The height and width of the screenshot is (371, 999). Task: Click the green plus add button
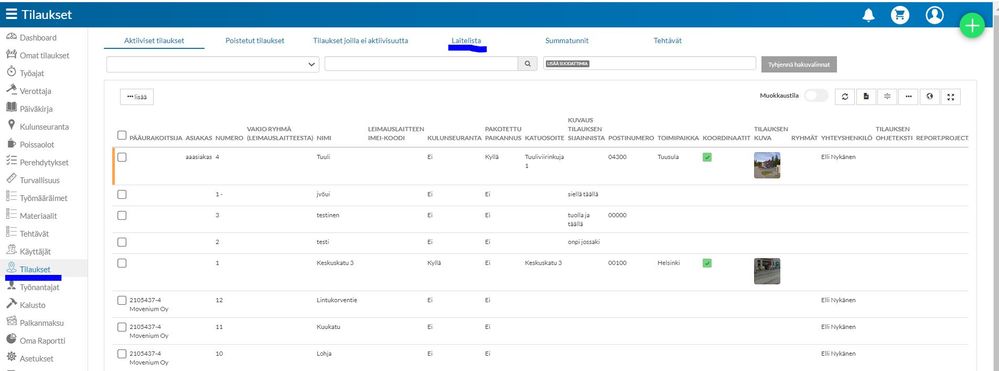(972, 25)
